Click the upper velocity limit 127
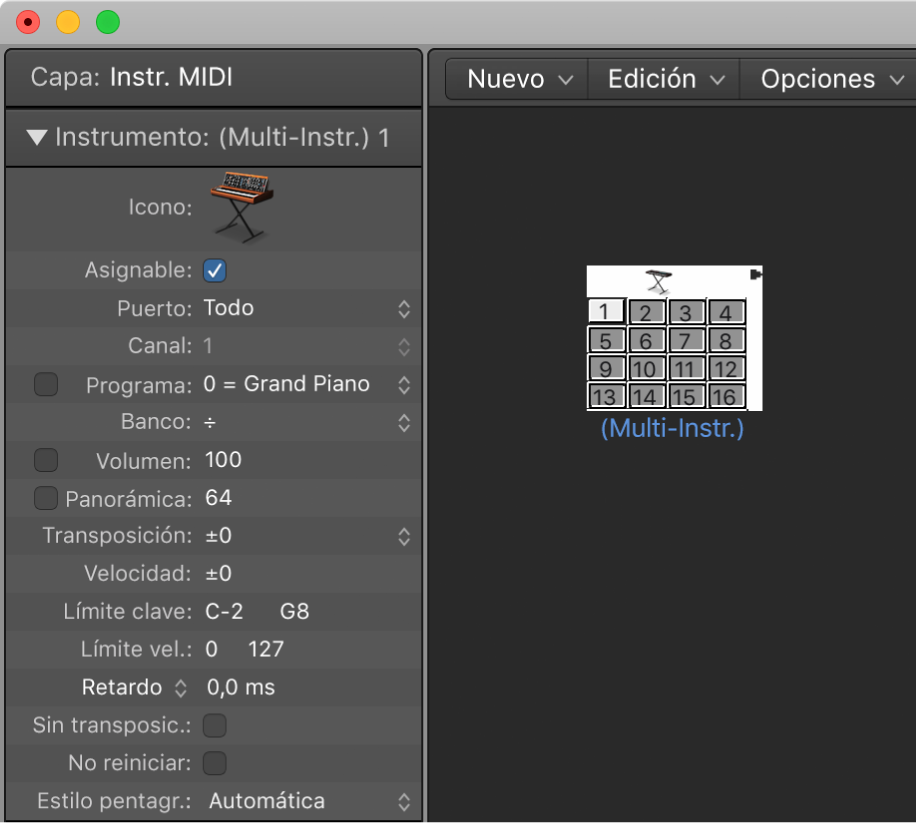Image resolution: width=918 pixels, height=827 pixels. 266,650
